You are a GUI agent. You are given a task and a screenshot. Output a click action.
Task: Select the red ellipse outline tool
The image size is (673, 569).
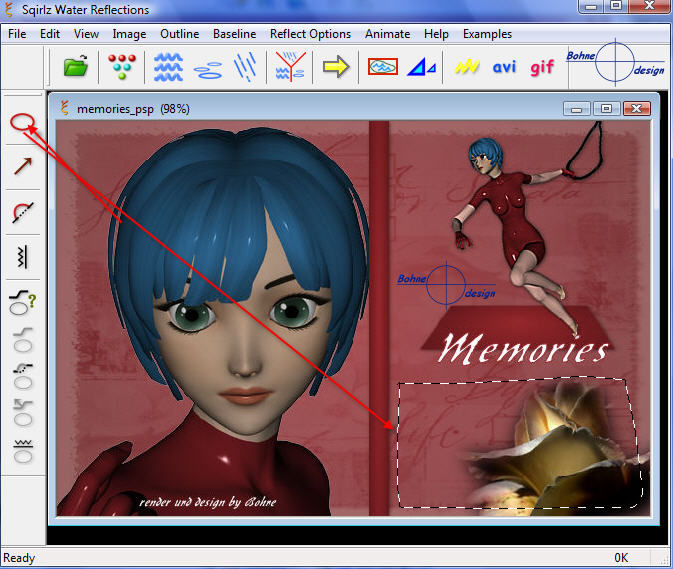[22, 122]
